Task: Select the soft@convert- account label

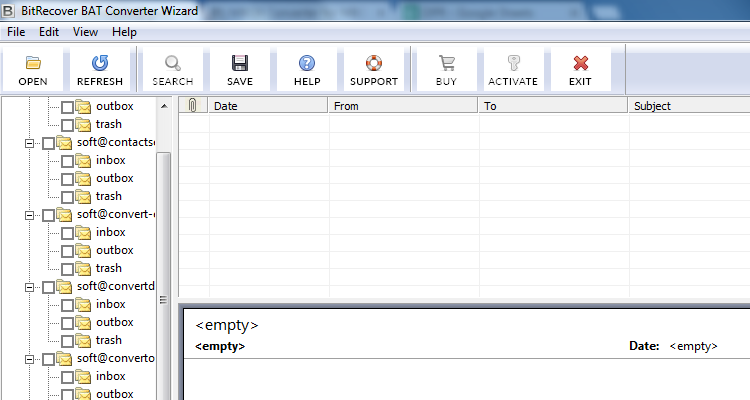Action: pyautogui.click(x=115, y=214)
